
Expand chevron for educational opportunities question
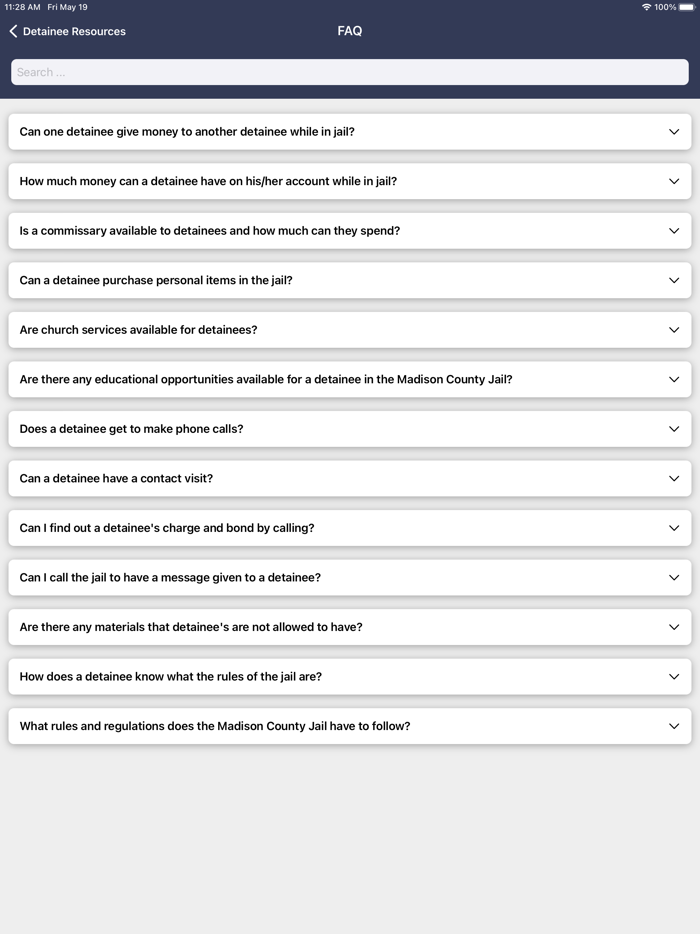[x=674, y=380]
